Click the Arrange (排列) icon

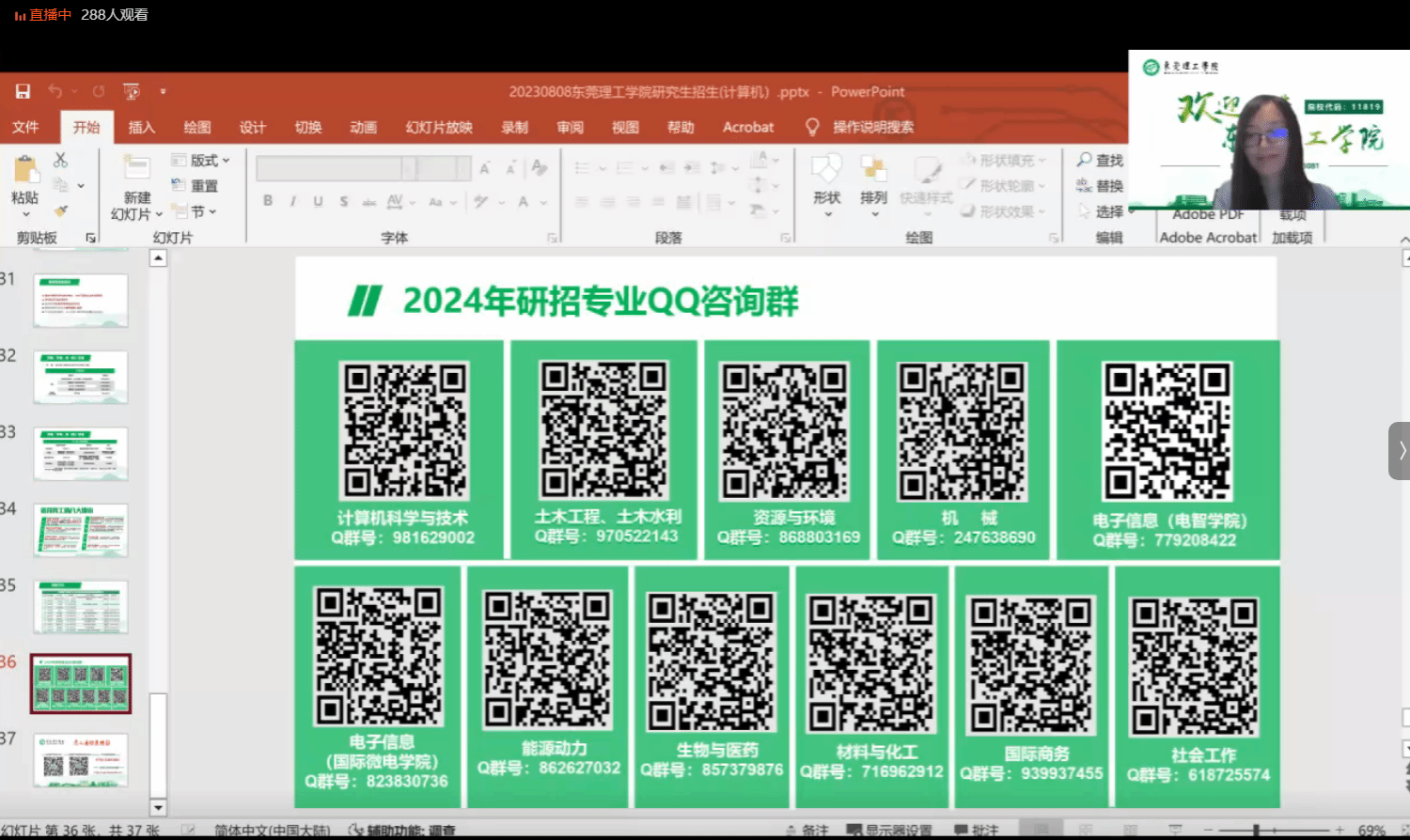873,172
